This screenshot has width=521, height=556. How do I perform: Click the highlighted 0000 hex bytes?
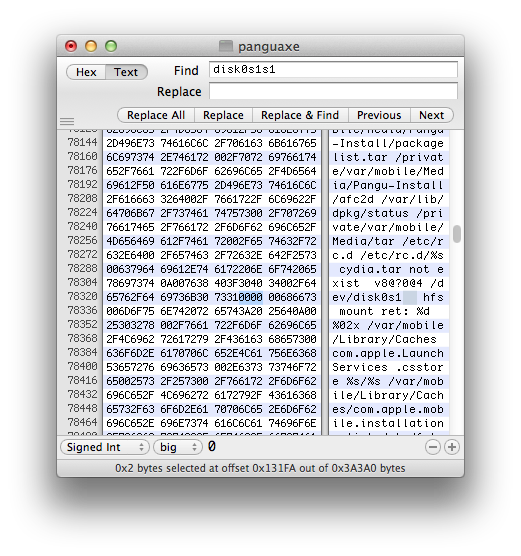pyautogui.click(x=251, y=297)
